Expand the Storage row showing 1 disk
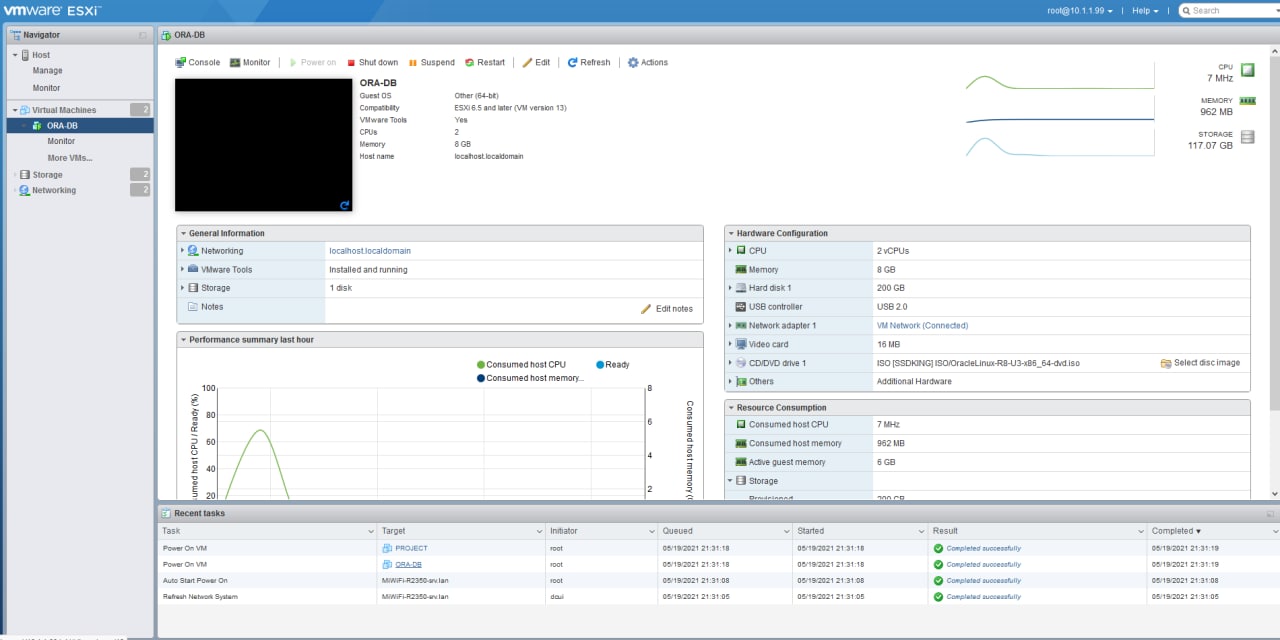 click(x=182, y=288)
